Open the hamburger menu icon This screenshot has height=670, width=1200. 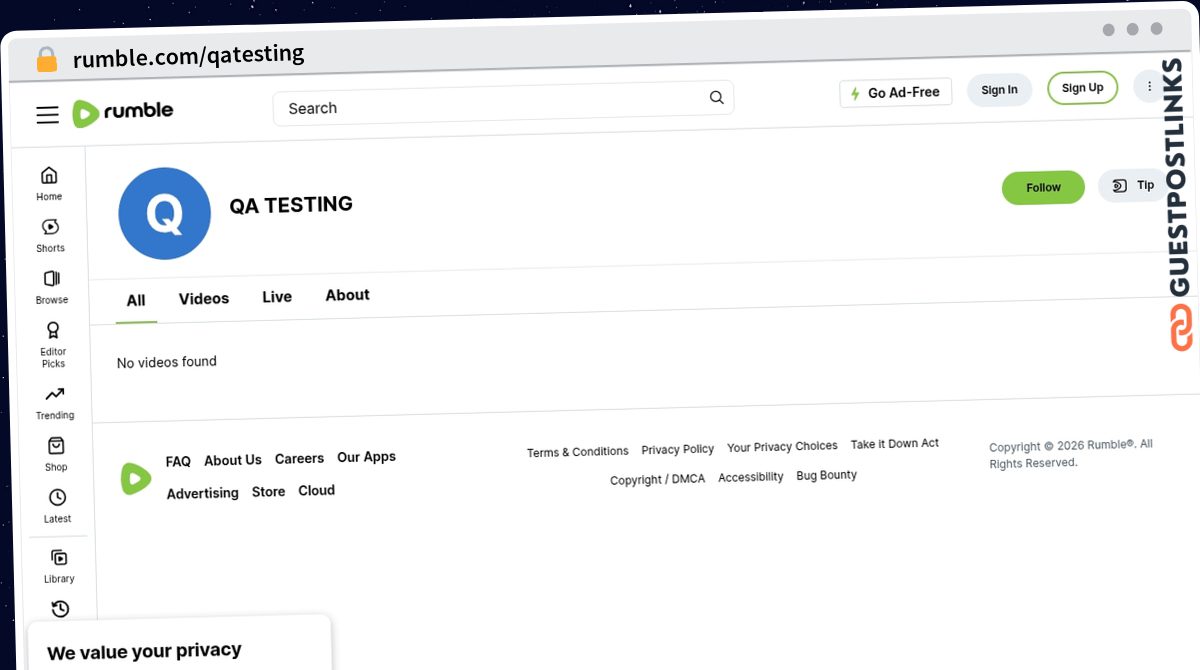(47, 115)
